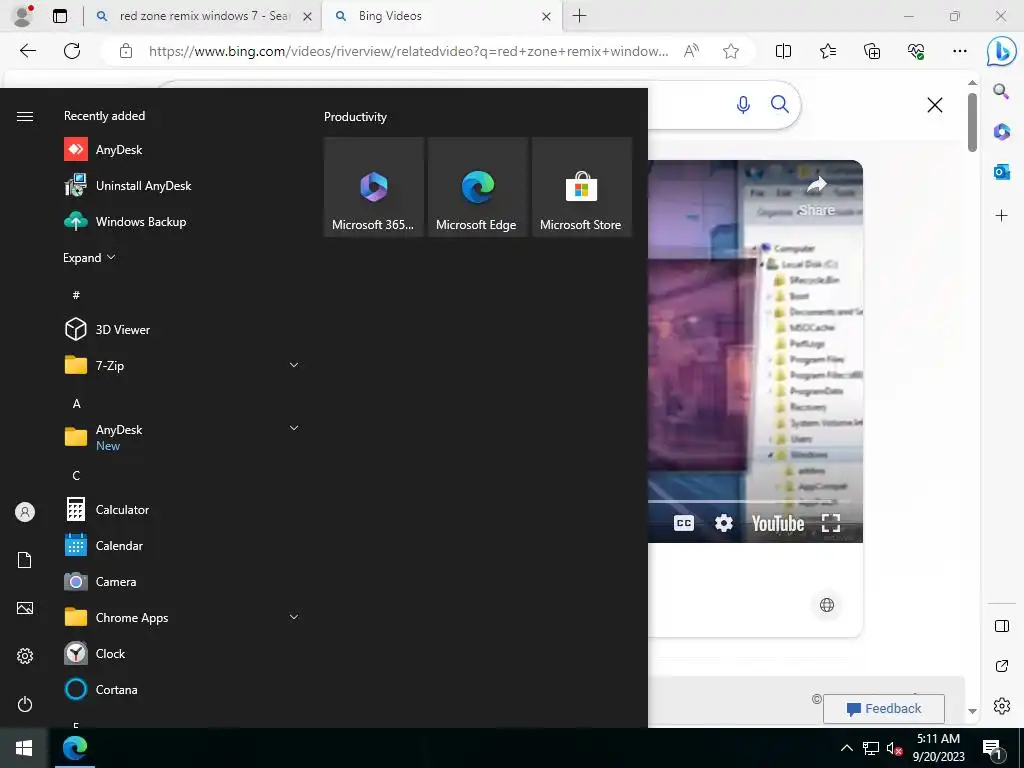Open Clock app
1024x768 pixels.
click(95, 653)
